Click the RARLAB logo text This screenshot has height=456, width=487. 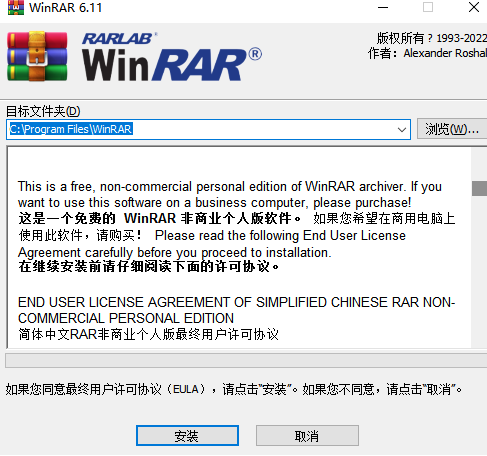[x=119, y=39]
